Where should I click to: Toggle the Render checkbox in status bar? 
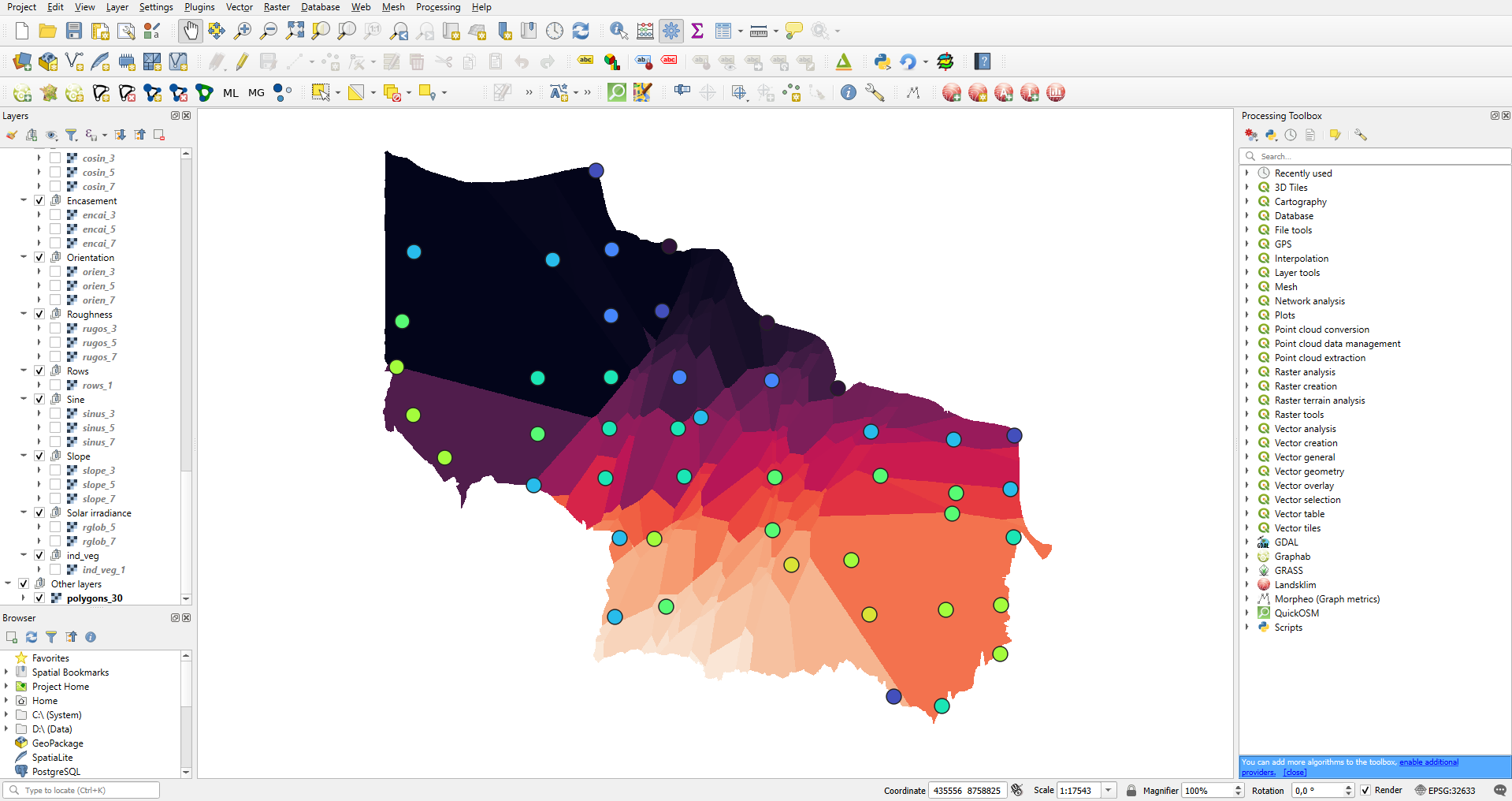pyautogui.click(x=1365, y=790)
